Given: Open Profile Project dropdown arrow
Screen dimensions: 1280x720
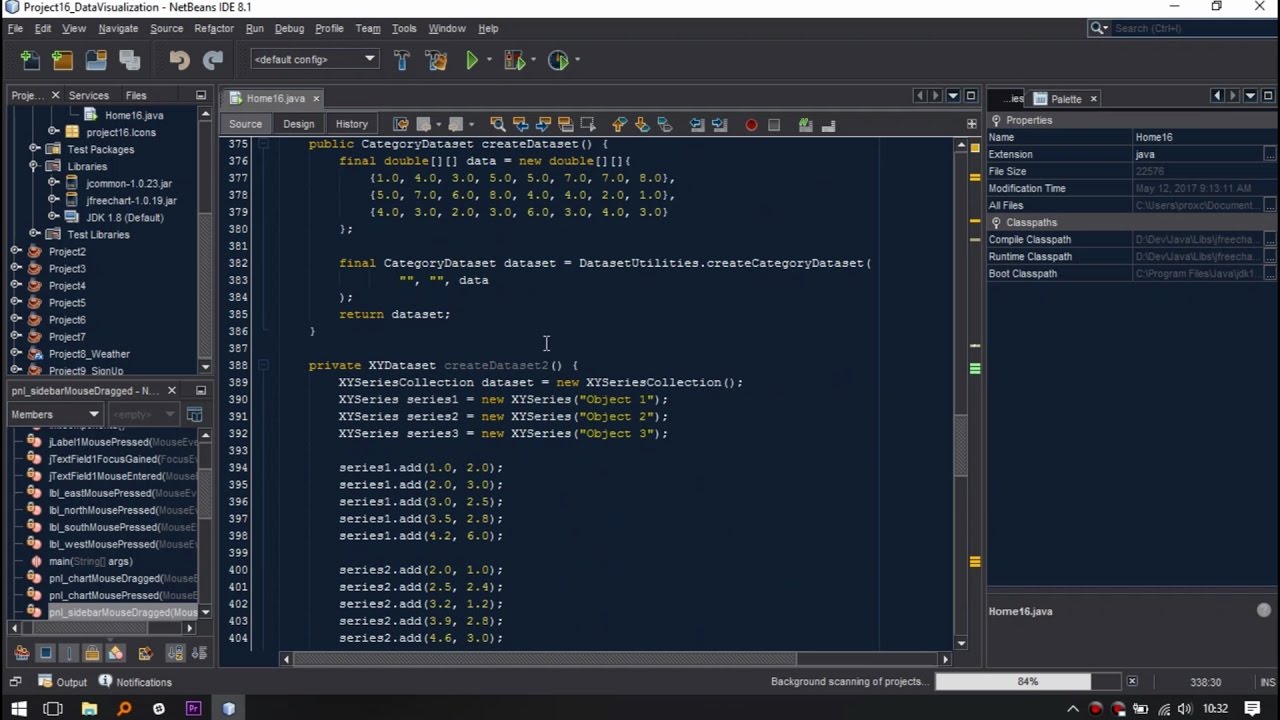Looking at the screenshot, I should coord(577,60).
